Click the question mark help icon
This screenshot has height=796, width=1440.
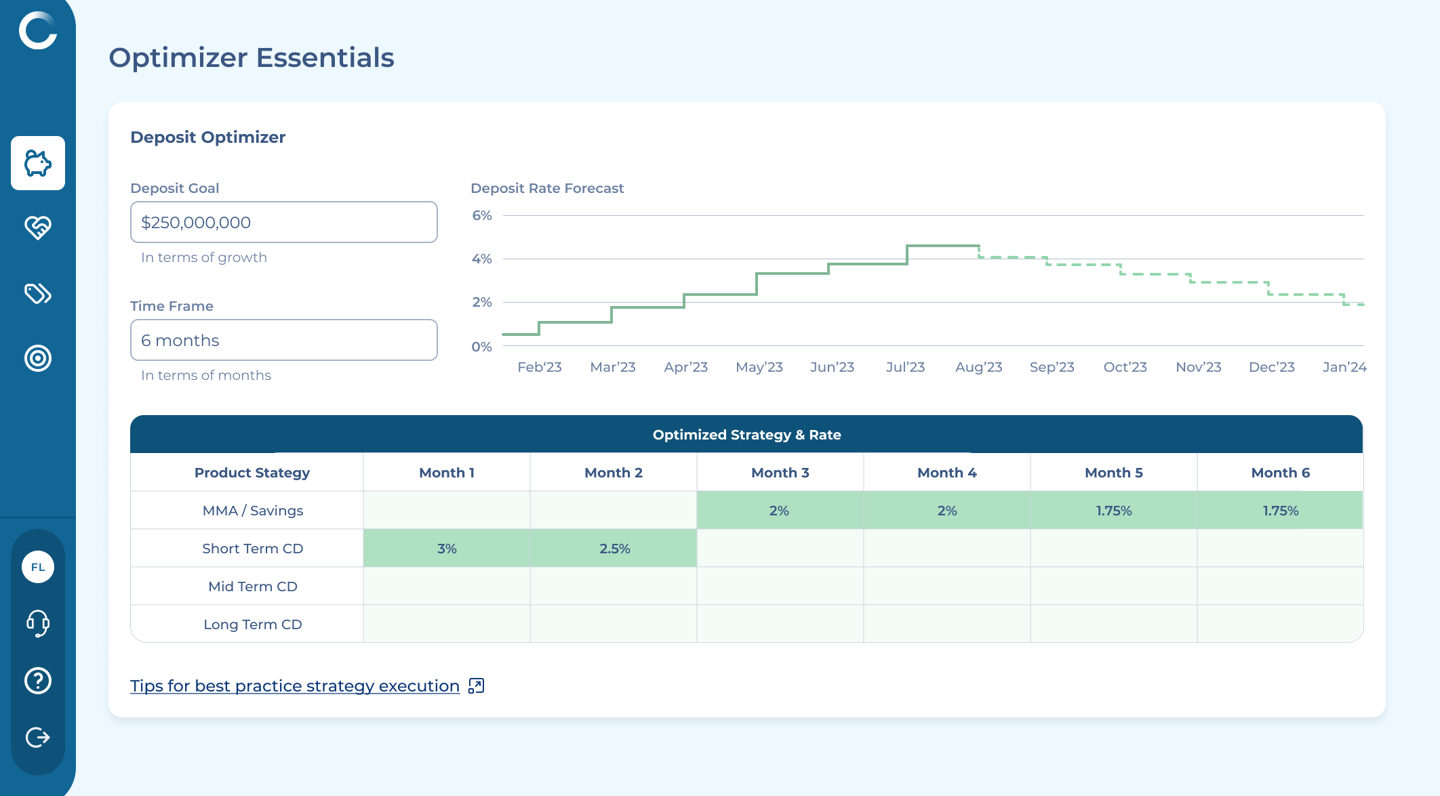click(38, 681)
